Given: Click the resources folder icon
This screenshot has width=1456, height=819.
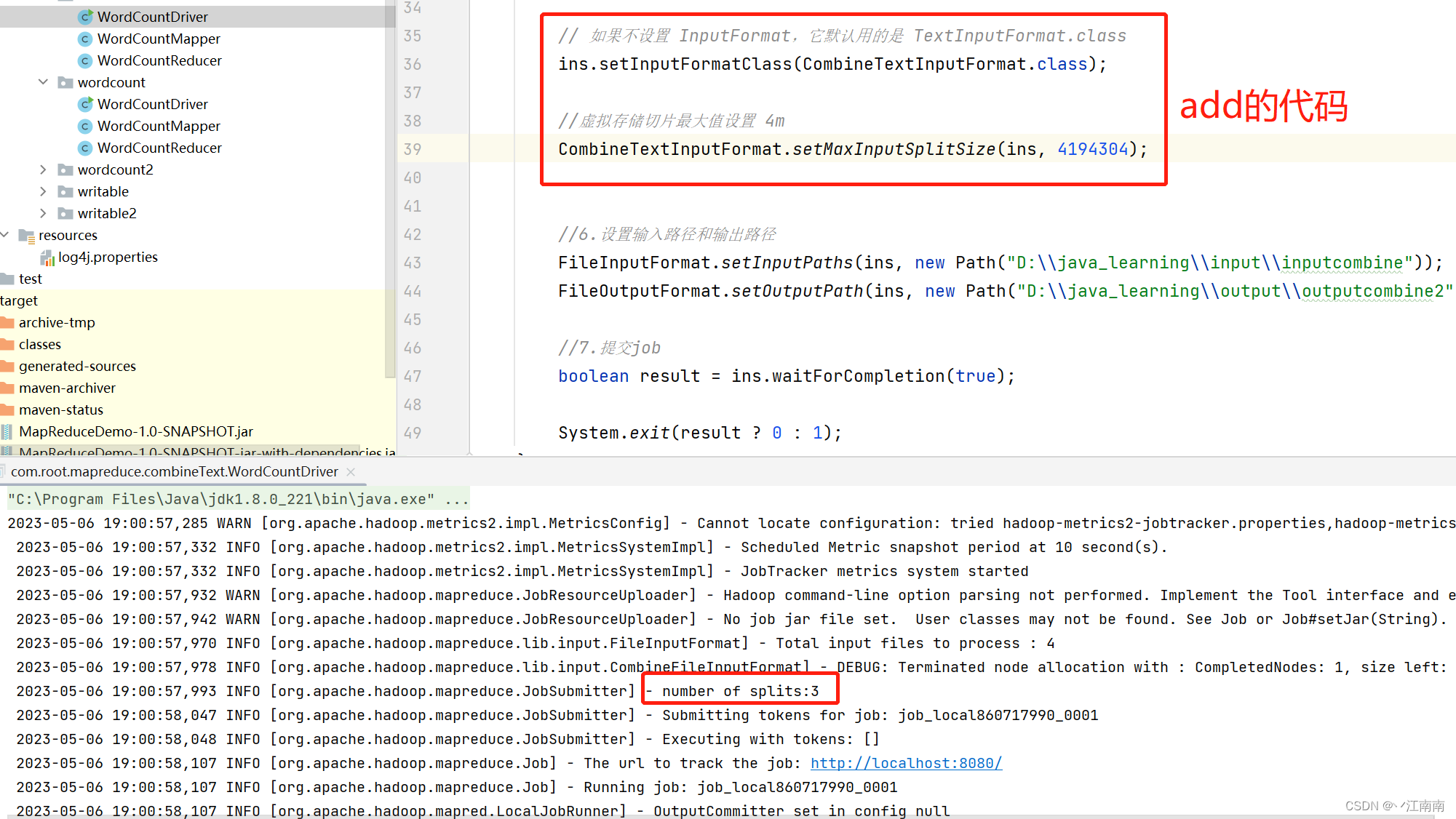Looking at the screenshot, I should tap(27, 235).
